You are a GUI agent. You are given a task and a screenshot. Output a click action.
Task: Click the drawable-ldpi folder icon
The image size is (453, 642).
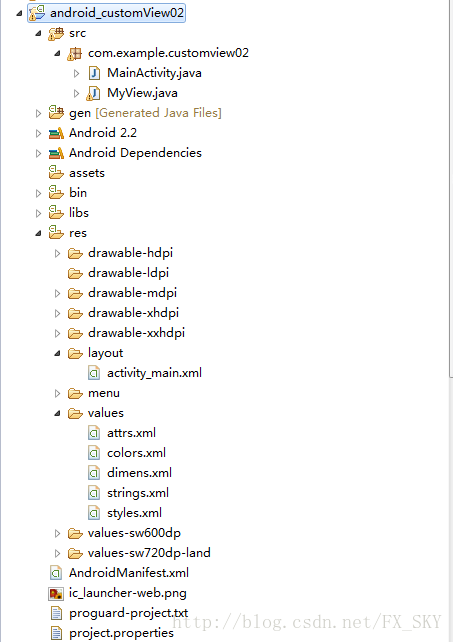[x=75, y=273]
